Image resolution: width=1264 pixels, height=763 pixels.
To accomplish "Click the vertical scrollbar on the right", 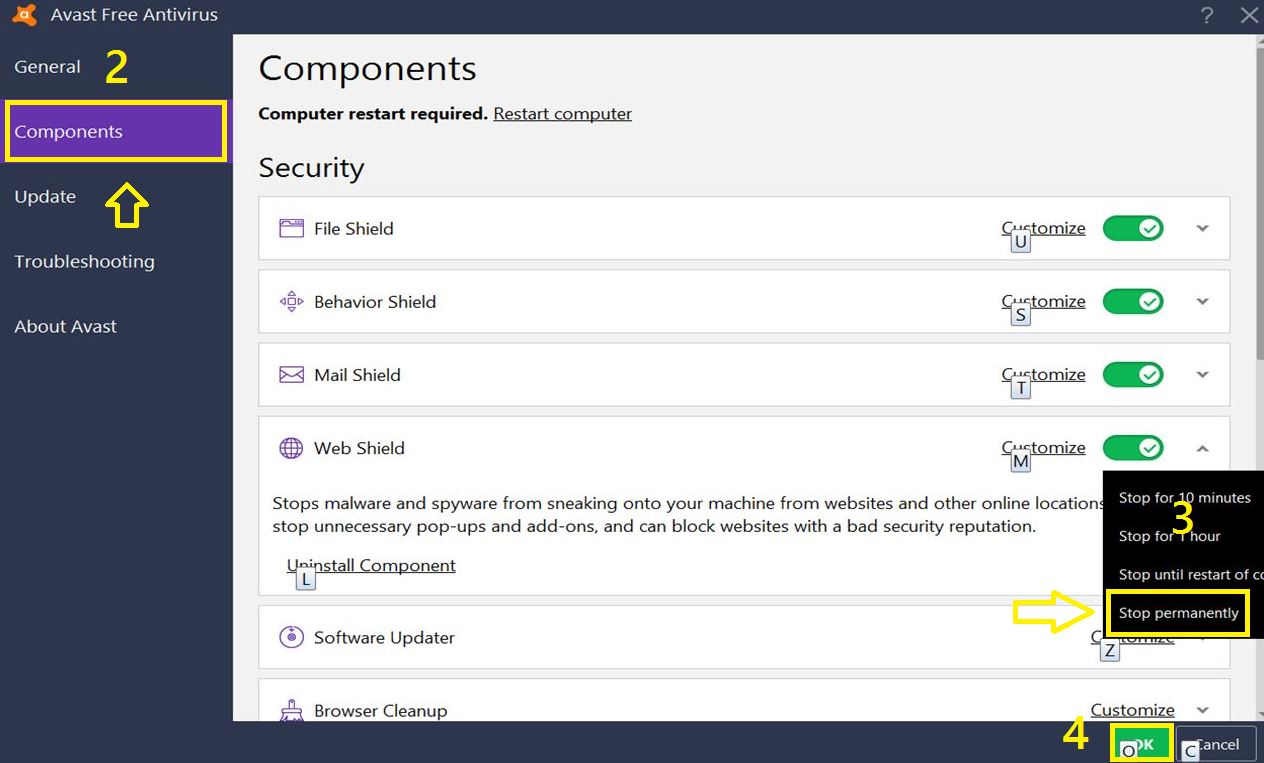I will click(x=1258, y=200).
